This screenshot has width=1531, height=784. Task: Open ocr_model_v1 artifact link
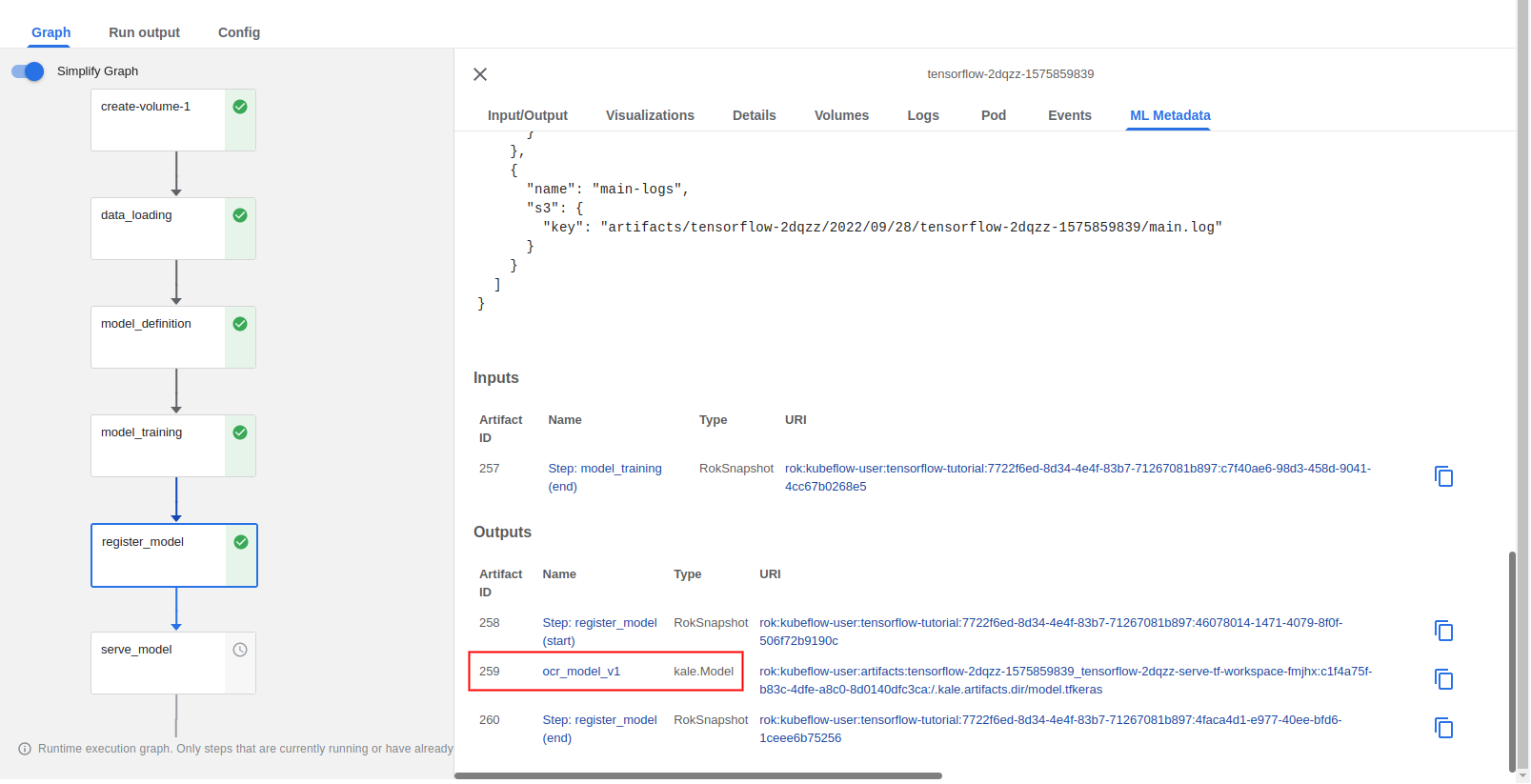tap(581, 672)
